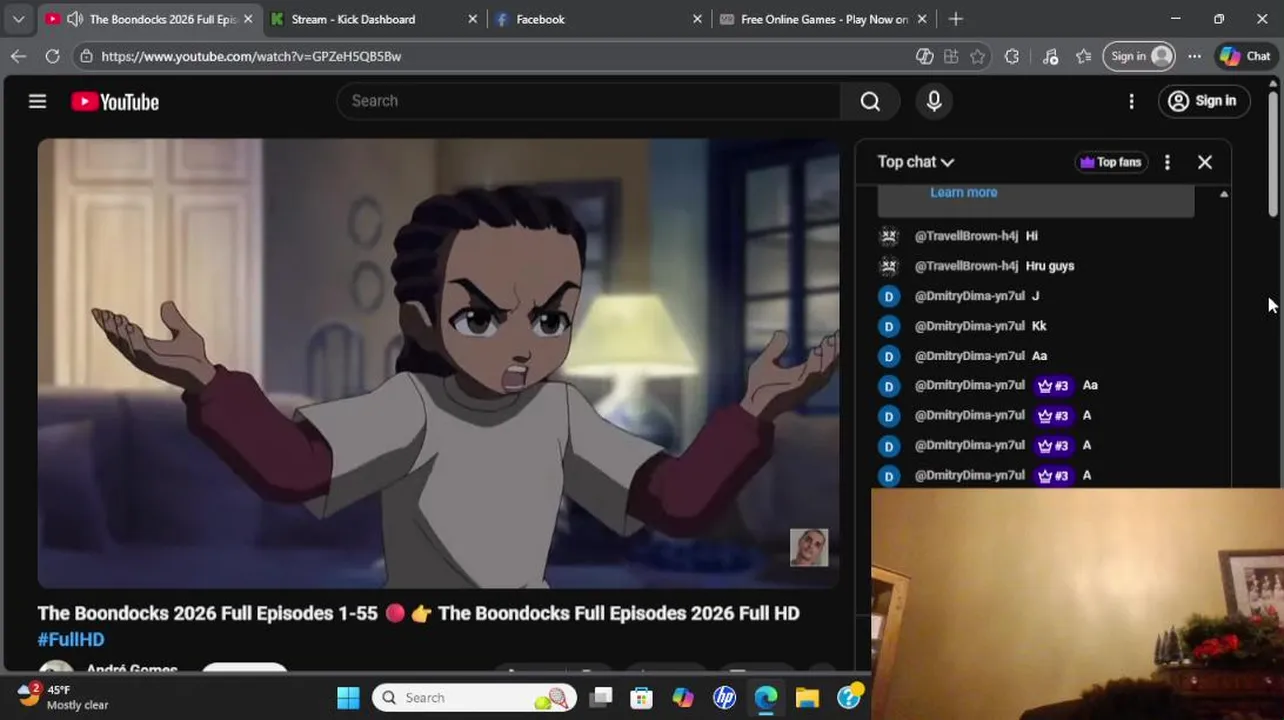The image size is (1284, 720).
Task: Open Microsoft Store from taskbar
Action: coord(641,697)
